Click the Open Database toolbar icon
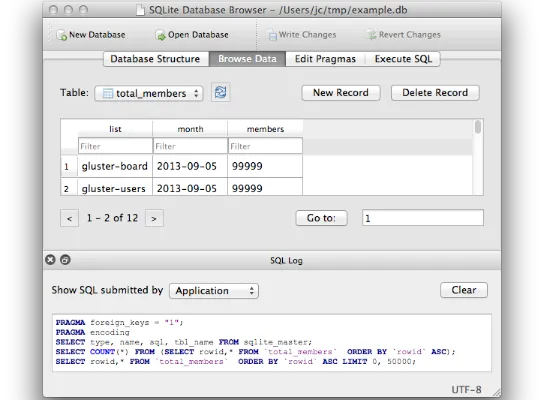 click(x=160, y=35)
